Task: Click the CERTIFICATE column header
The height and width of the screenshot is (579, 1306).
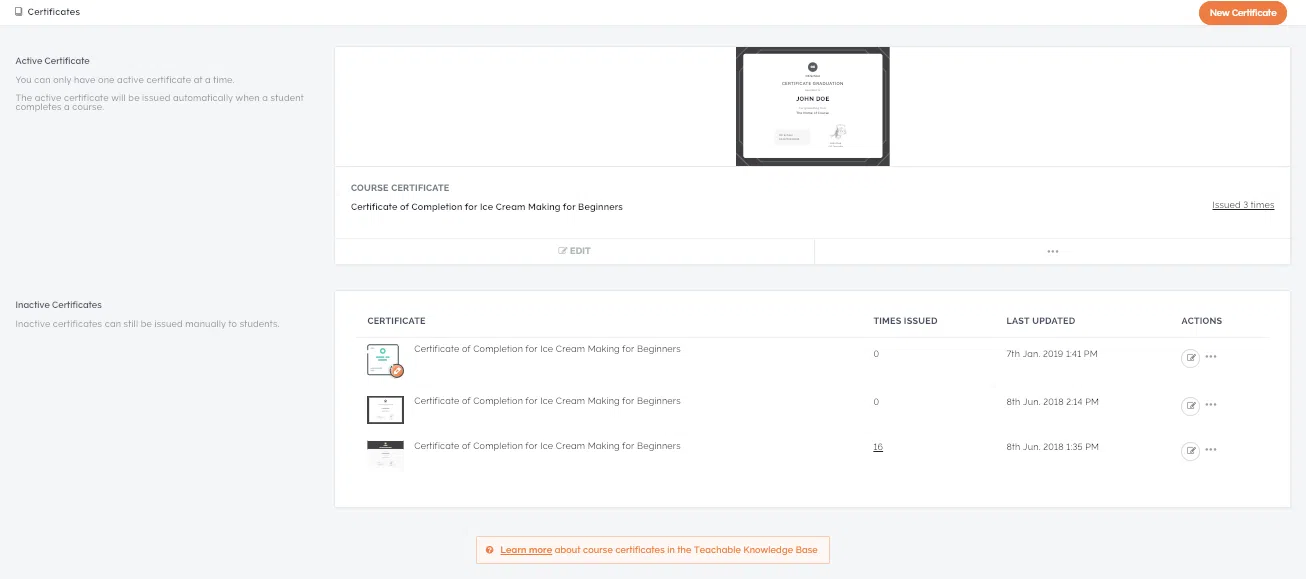Action: (396, 321)
